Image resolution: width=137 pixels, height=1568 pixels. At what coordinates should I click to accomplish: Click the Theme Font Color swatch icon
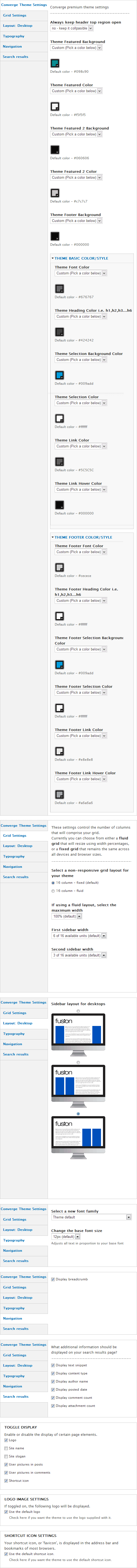(x=60, y=288)
